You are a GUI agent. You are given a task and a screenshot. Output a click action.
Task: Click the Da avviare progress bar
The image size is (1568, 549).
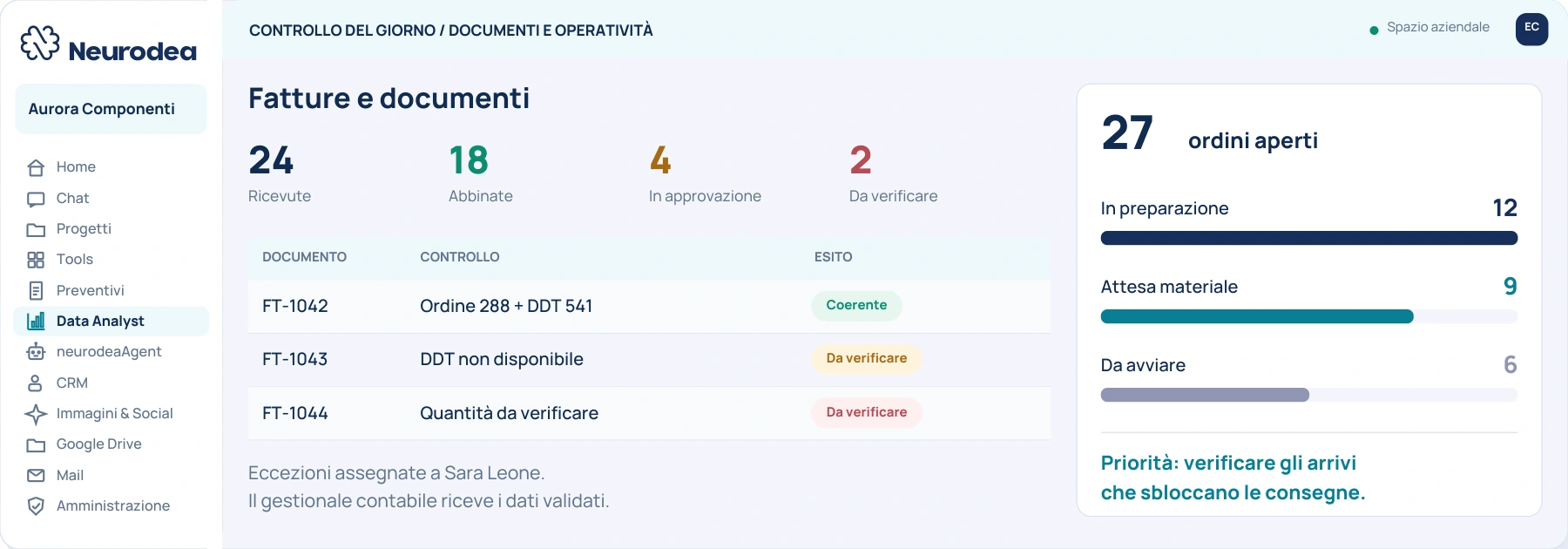[1308, 395]
